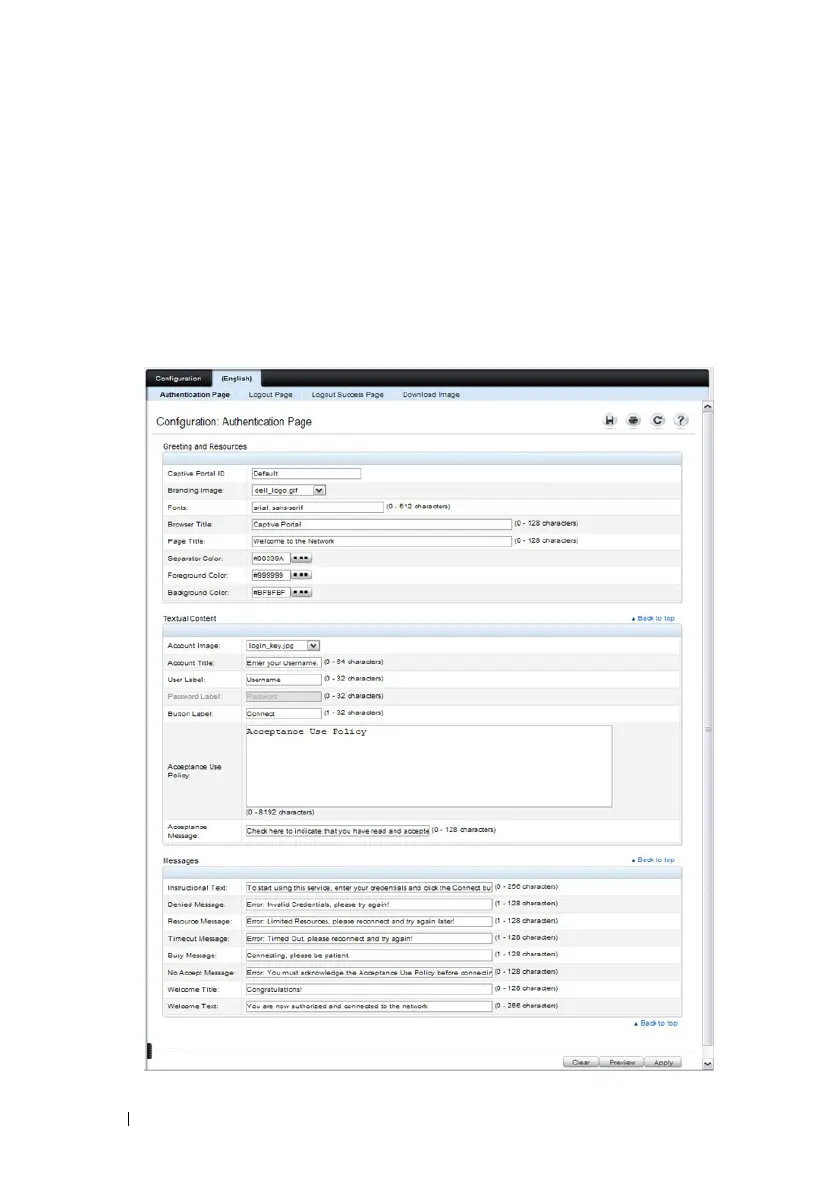The width and height of the screenshot is (840, 1192).
Task: Open the Background Color picker button
Action: (x=301, y=592)
